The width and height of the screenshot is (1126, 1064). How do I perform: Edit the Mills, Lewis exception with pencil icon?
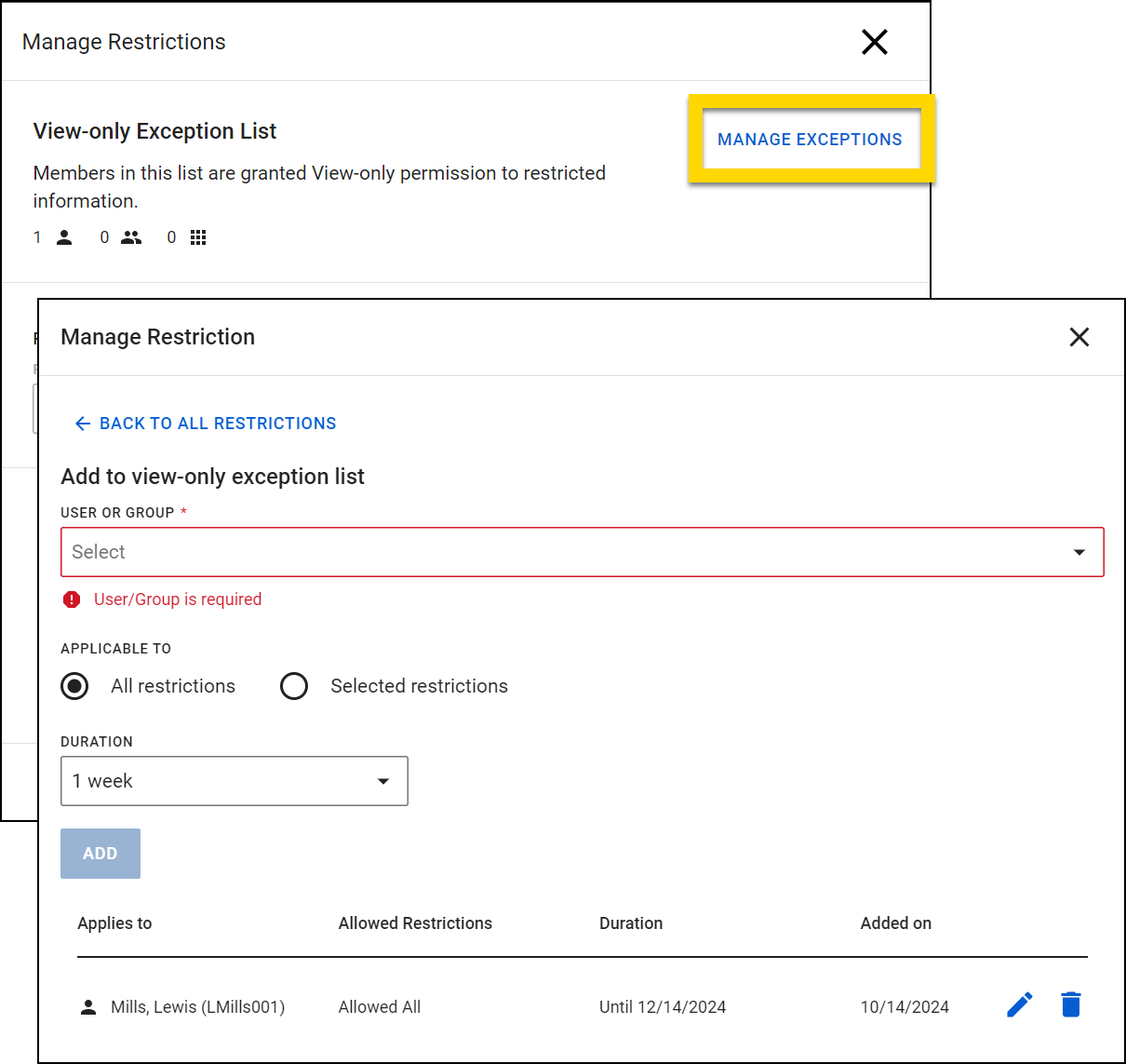1019,1004
